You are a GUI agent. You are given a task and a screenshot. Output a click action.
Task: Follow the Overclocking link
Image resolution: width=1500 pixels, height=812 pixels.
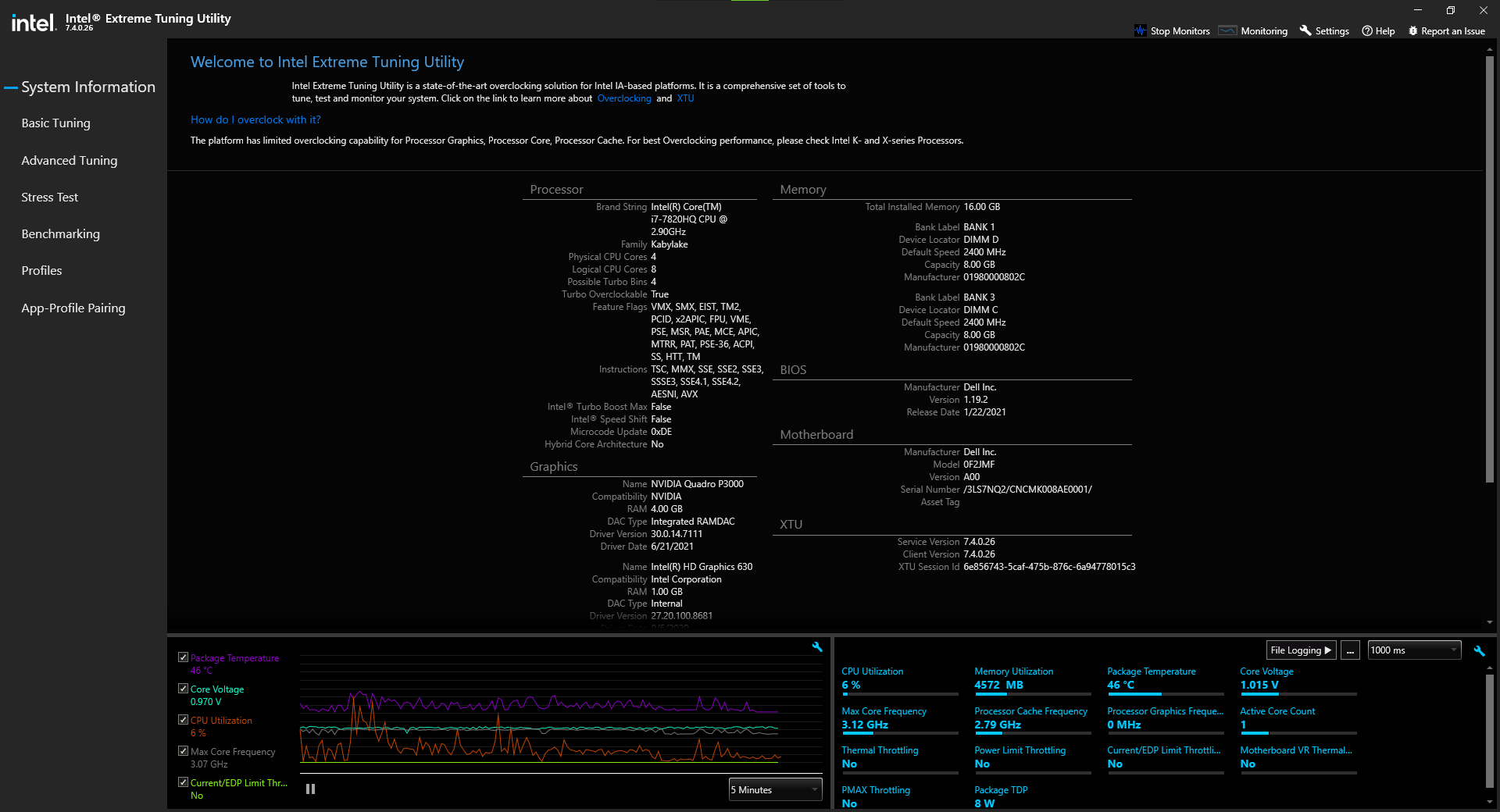[x=623, y=98]
